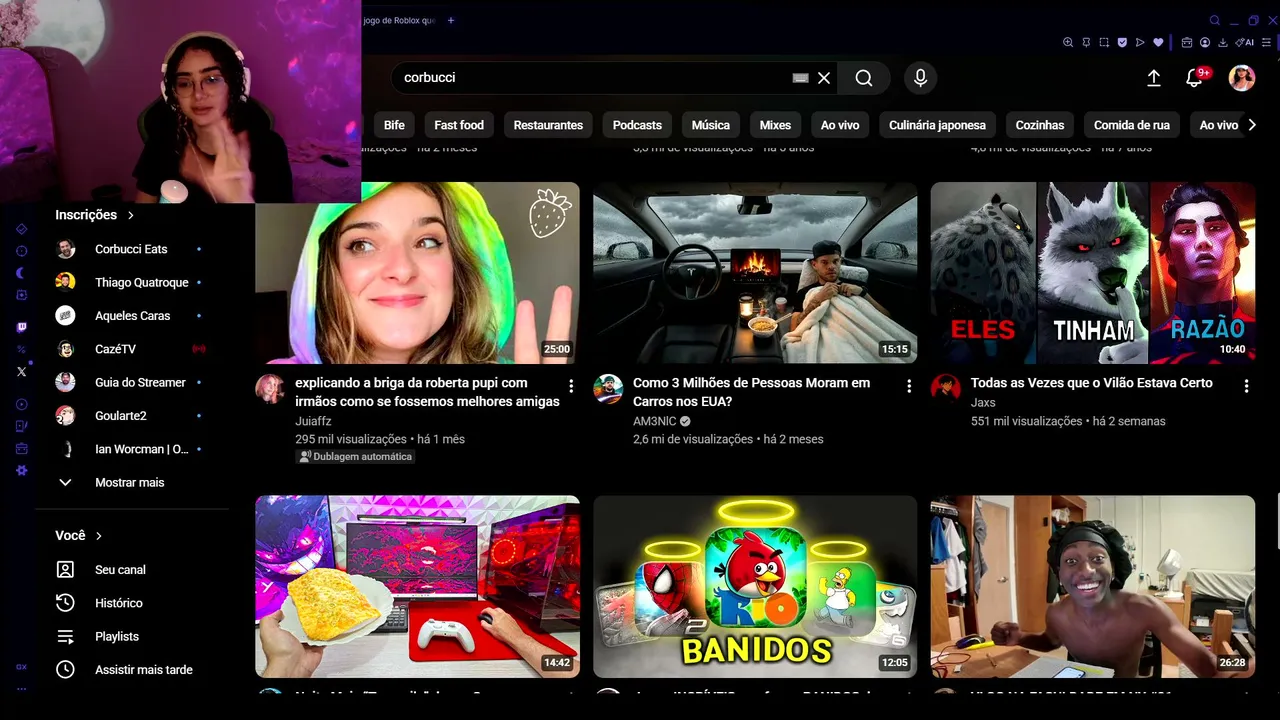The image size is (1280, 720).
Task: Open Twitch in the browser sidebar
Action: coord(22,327)
